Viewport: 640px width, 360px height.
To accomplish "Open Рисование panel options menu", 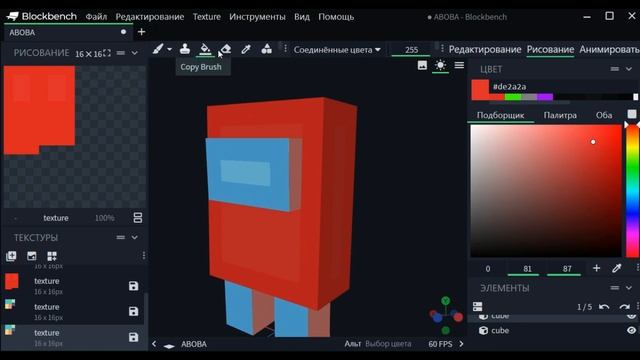I will pos(121,53).
